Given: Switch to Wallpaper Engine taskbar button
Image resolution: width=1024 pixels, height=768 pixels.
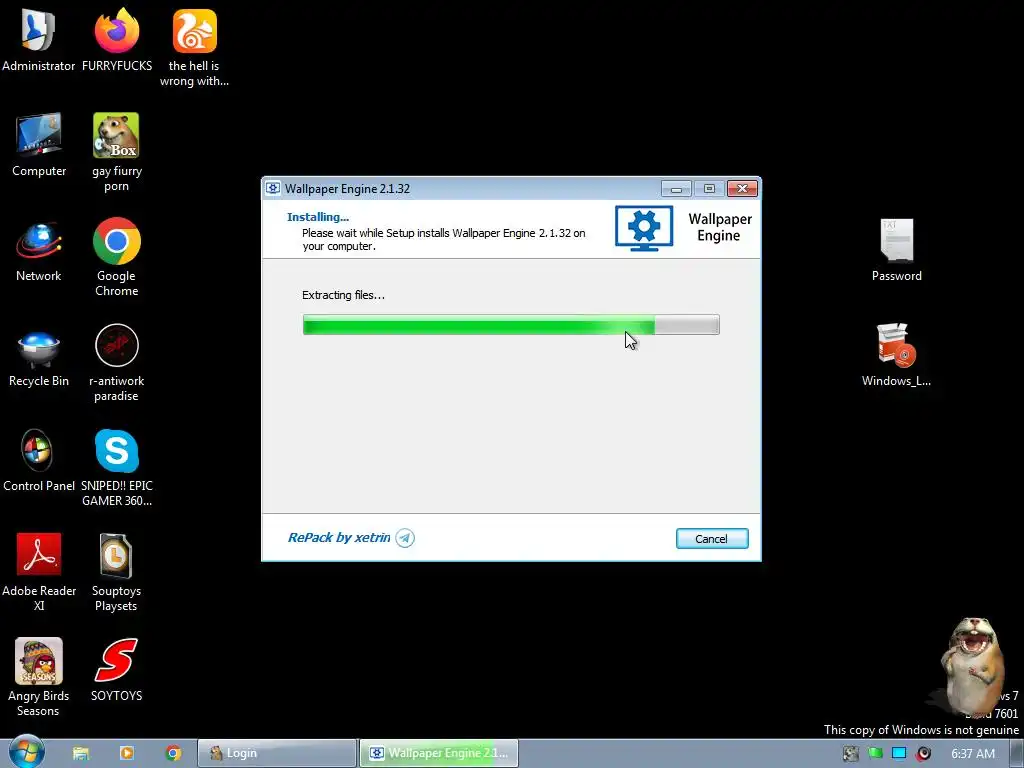Looking at the screenshot, I should [x=440, y=753].
